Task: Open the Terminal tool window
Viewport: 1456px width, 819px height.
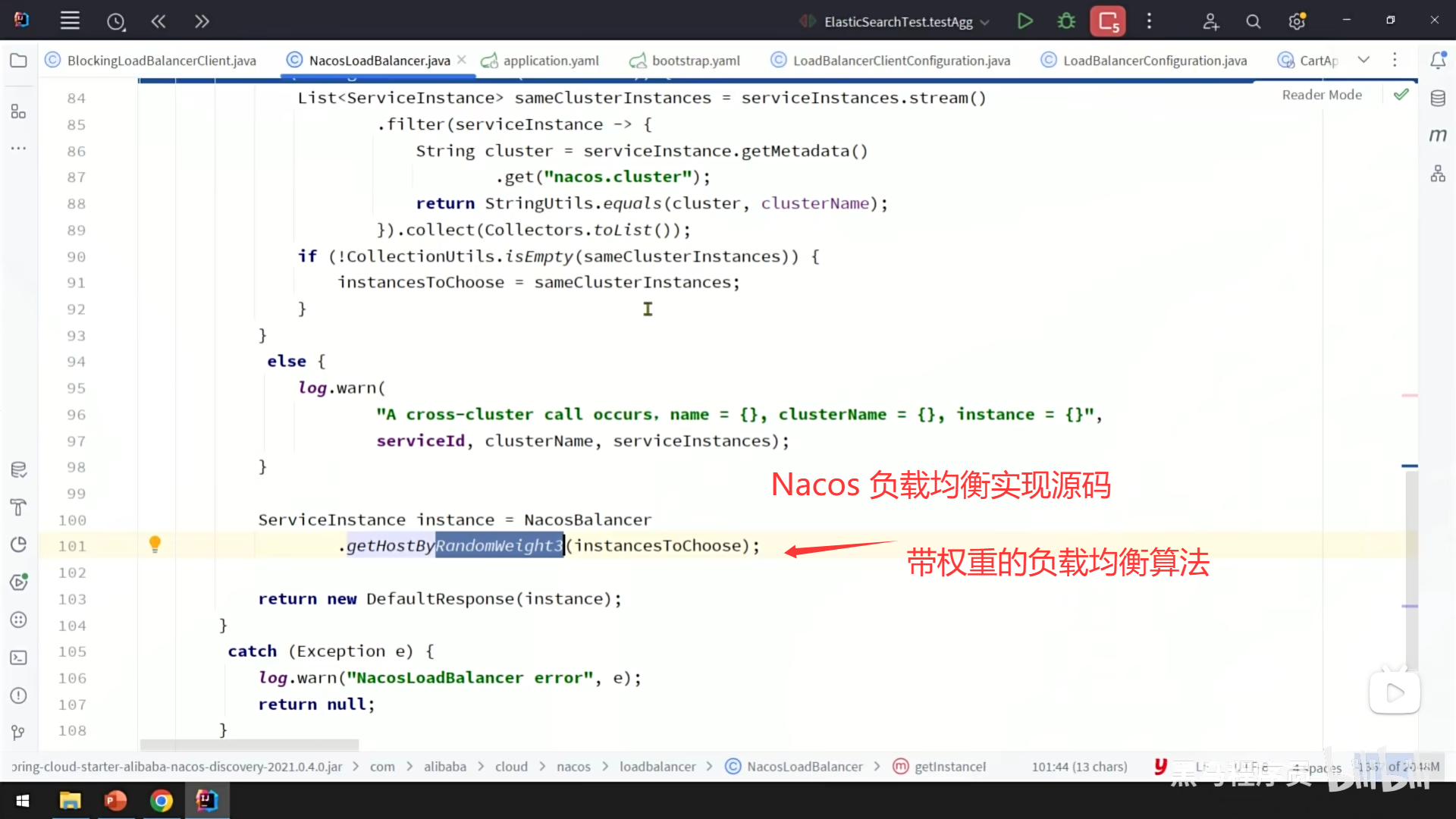Action: (x=19, y=658)
